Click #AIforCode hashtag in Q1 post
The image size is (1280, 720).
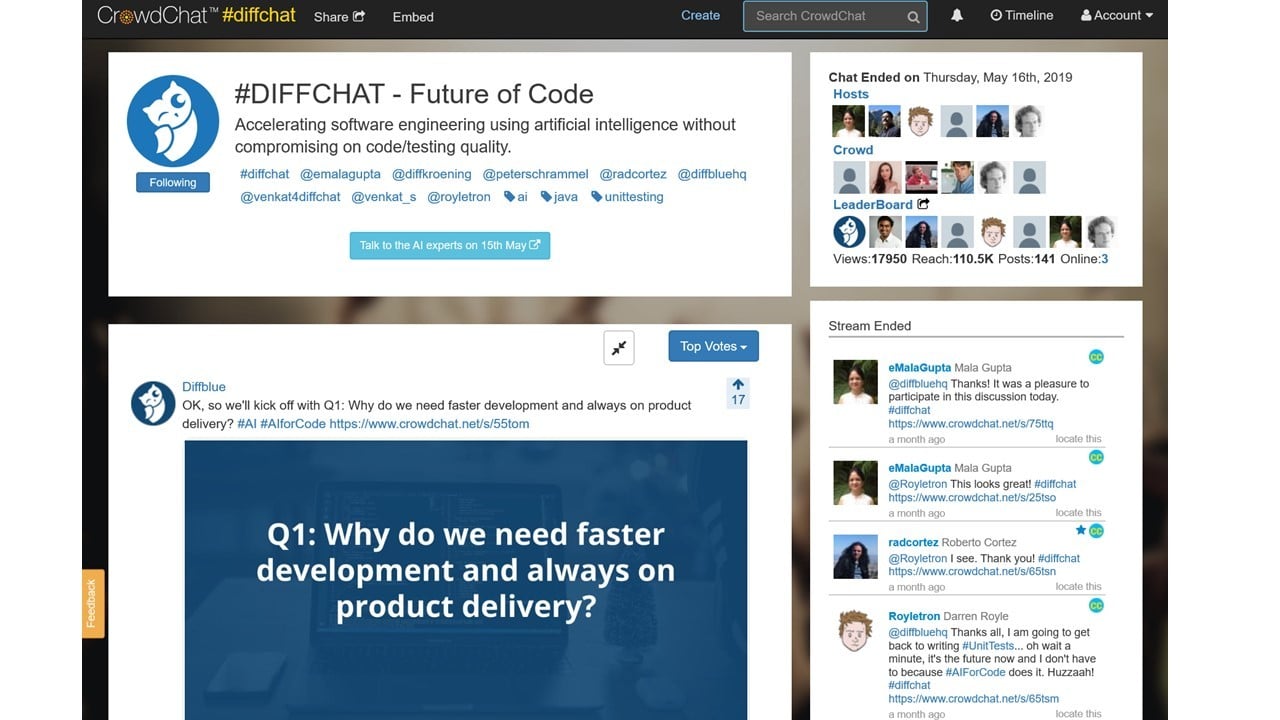coord(293,424)
